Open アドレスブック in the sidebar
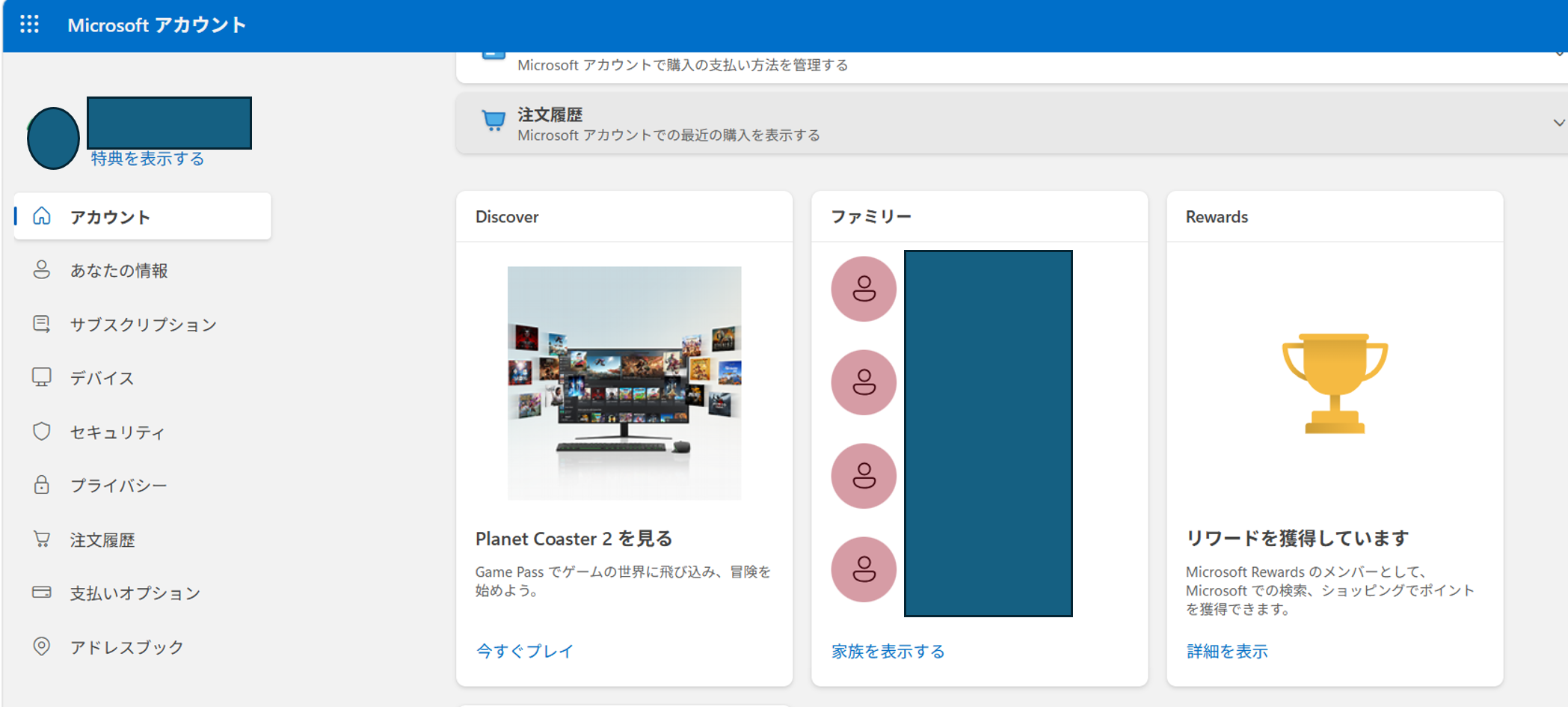This screenshot has width=1568, height=707. click(127, 647)
